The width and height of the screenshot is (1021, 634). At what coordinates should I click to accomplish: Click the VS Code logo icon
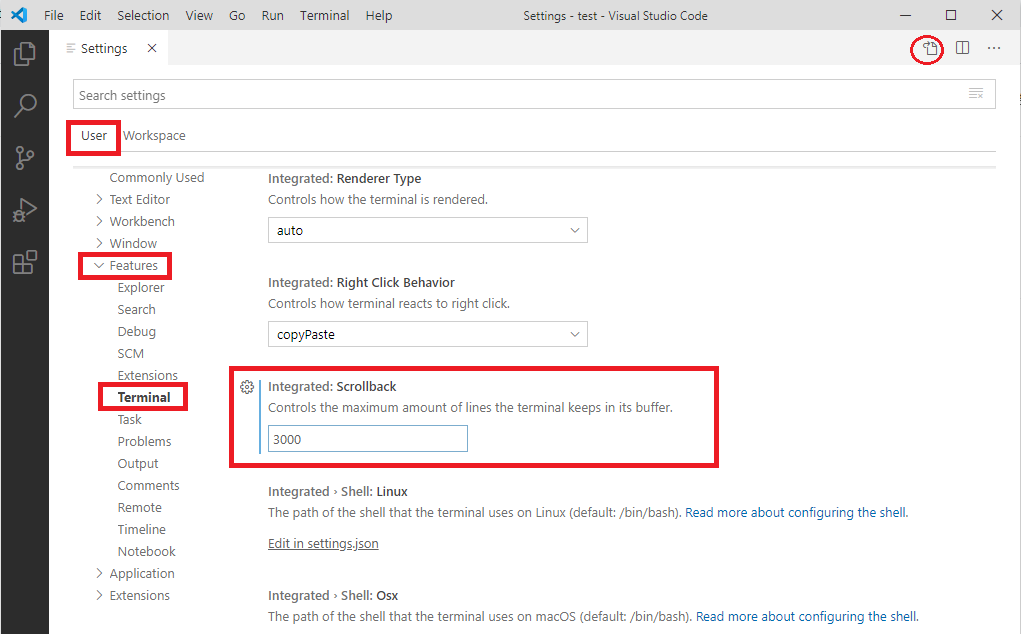pyautogui.click(x=19, y=15)
